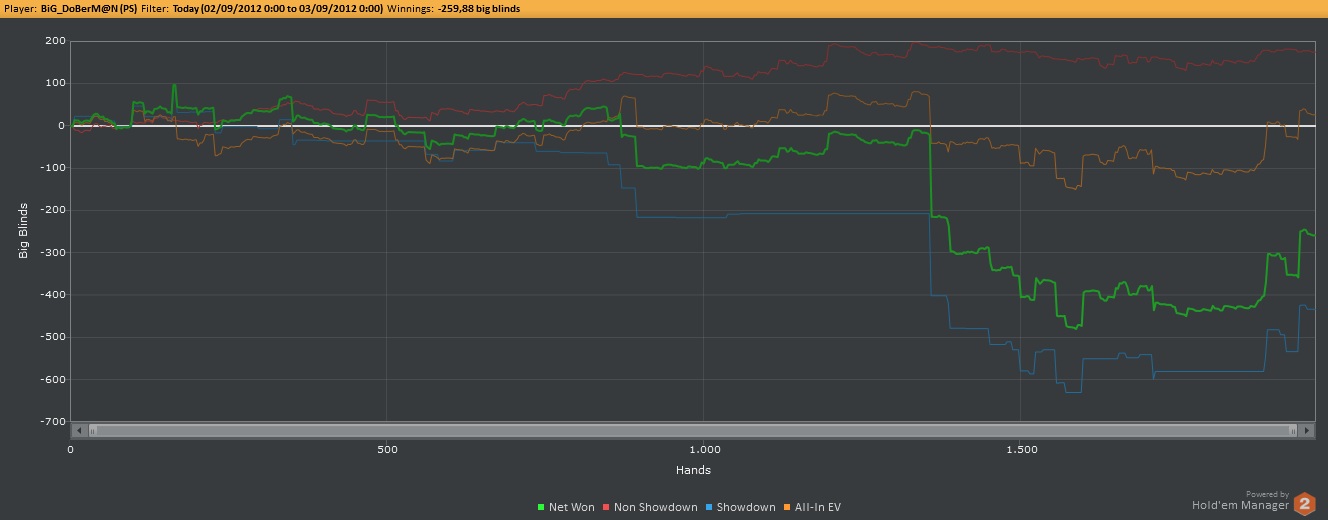Click the Hands x-axis title
The height and width of the screenshot is (520, 1328).
[x=692, y=470]
